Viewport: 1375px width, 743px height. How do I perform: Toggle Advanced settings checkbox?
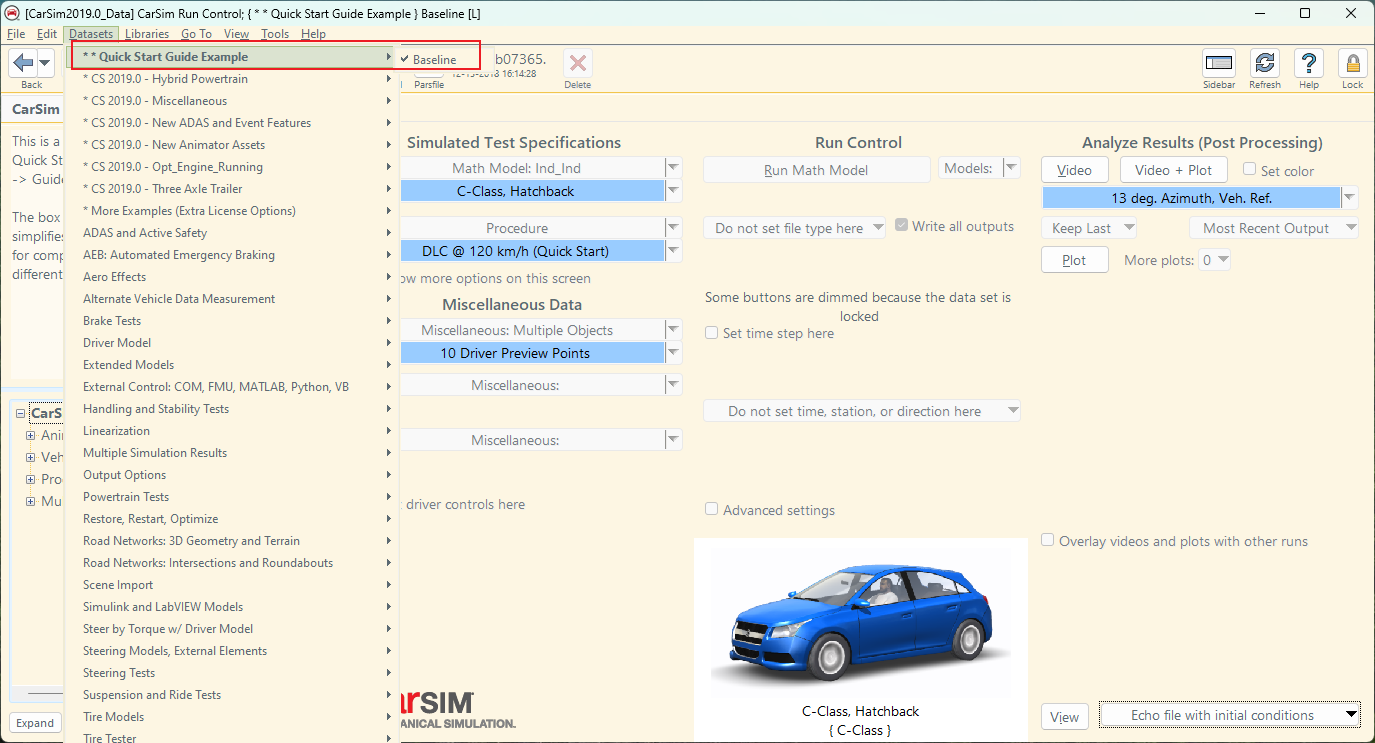711,509
